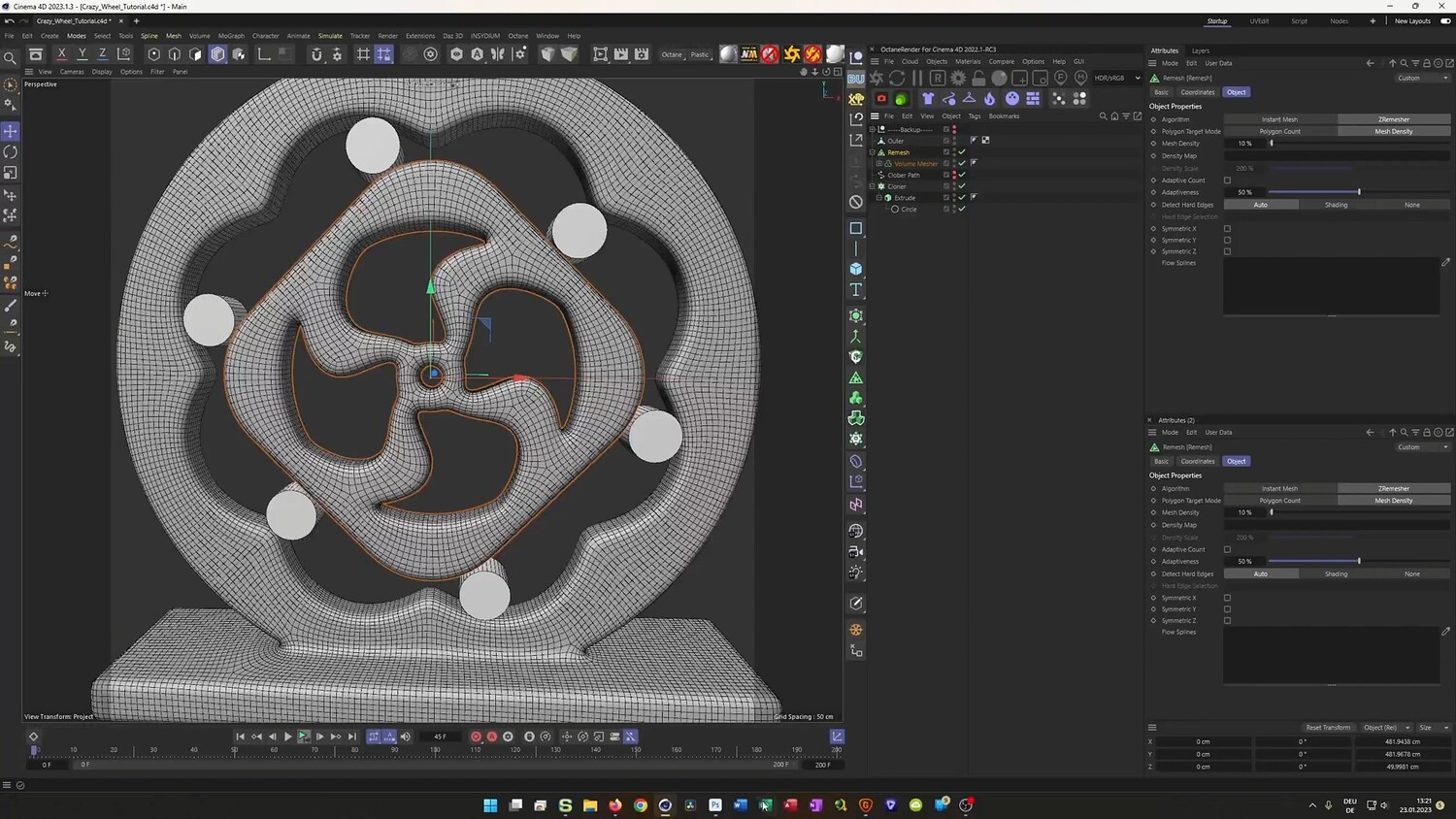Open the Basic tab in Attributes (2) panel
The height and width of the screenshot is (819, 1456).
pos(1162,461)
